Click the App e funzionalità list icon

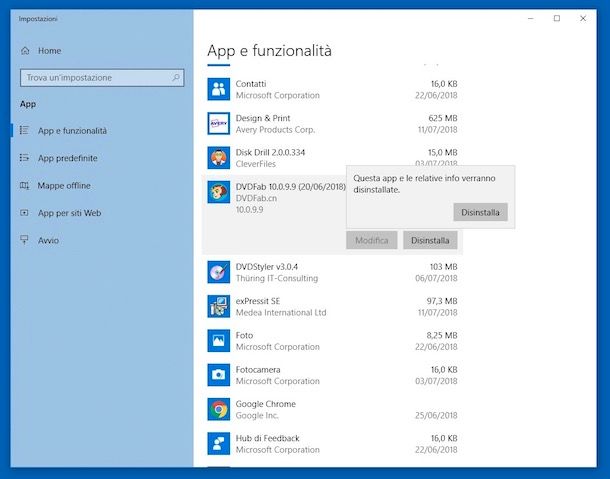(24, 130)
